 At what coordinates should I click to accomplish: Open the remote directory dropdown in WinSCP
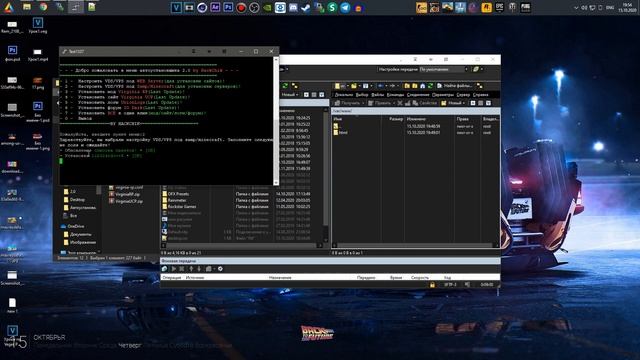click(x=343, y=86)
